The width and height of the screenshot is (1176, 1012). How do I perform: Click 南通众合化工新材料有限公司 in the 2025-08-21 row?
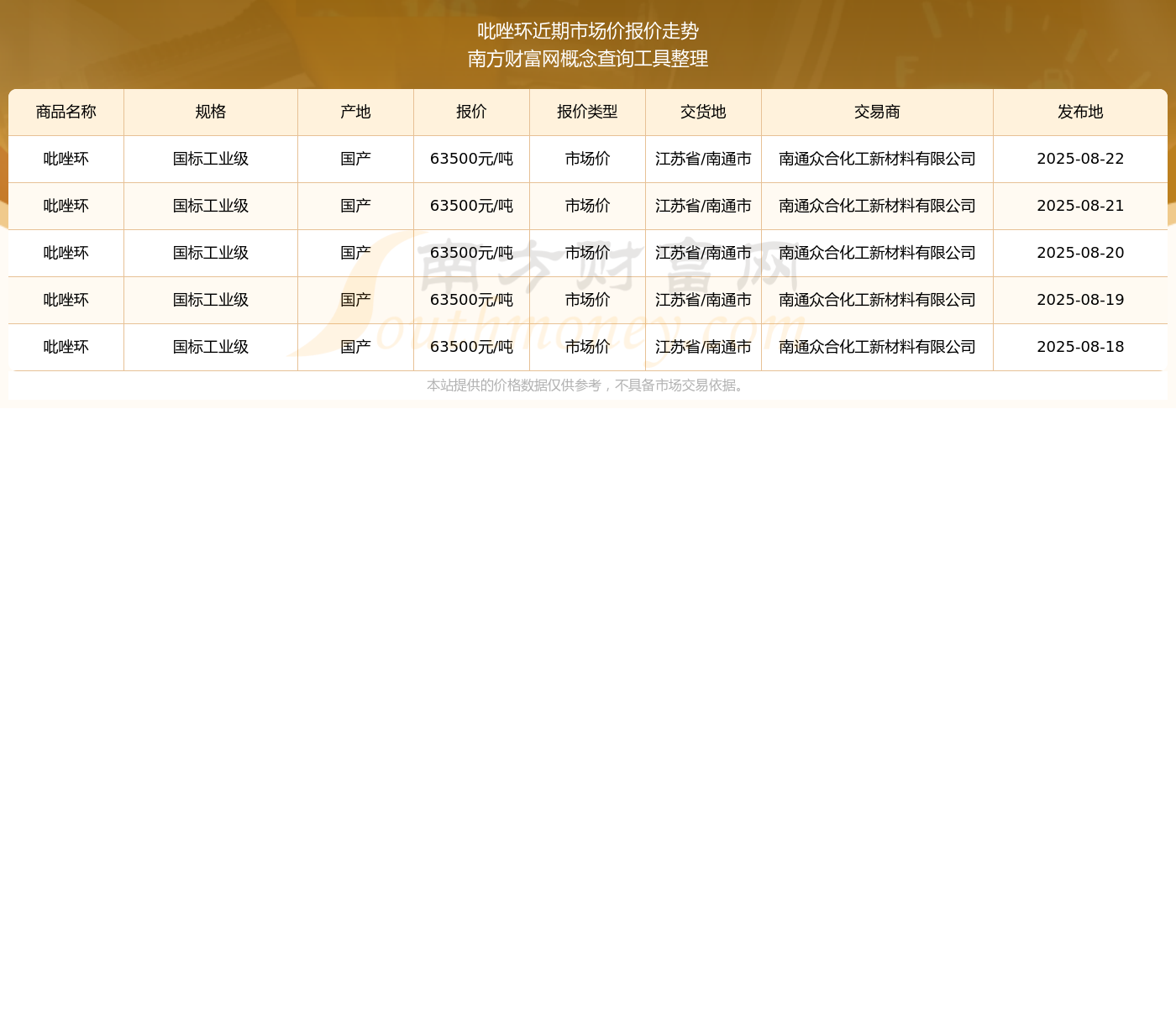click(x=877, y=206)
